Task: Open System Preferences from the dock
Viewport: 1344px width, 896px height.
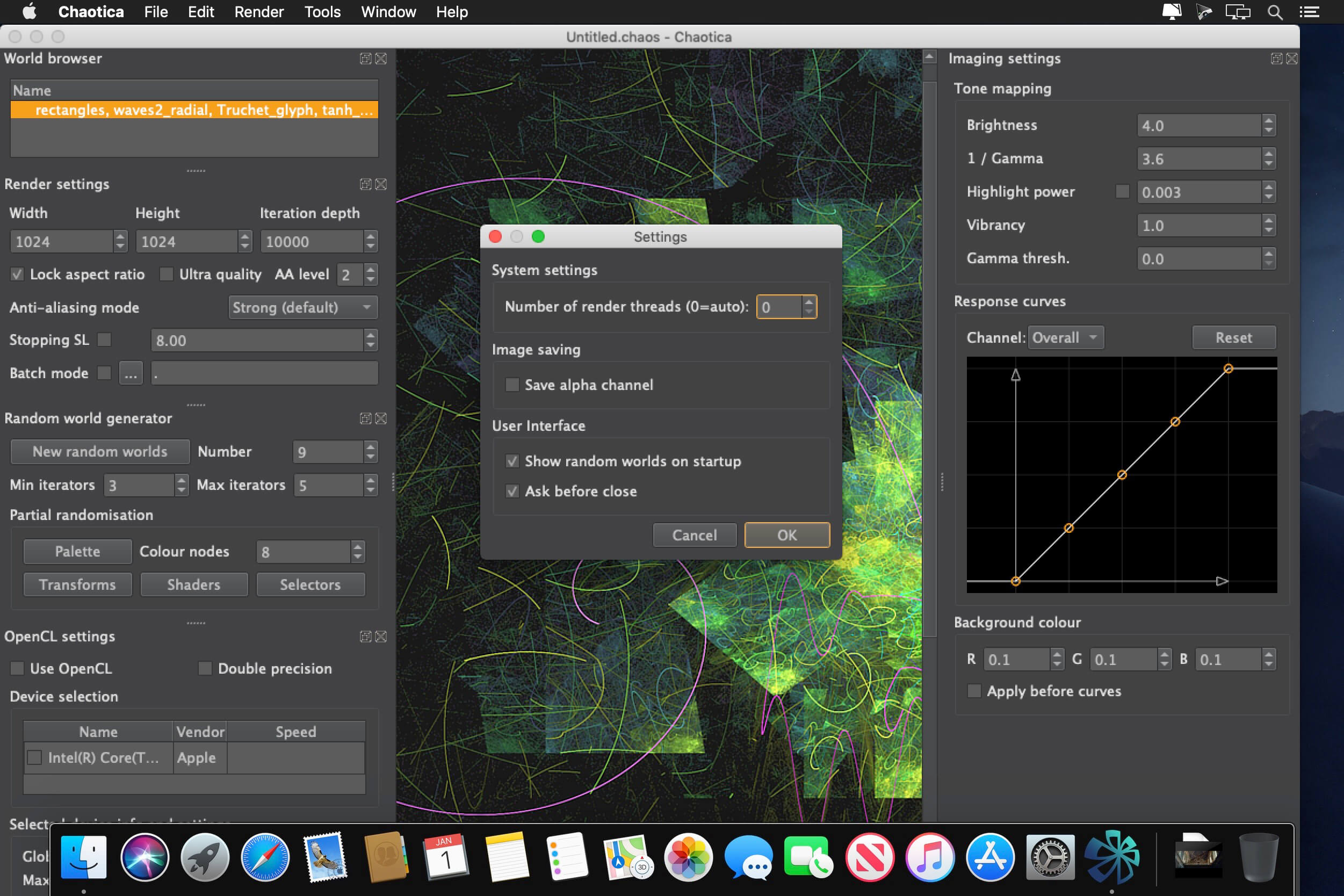Action: point(1050,857)
